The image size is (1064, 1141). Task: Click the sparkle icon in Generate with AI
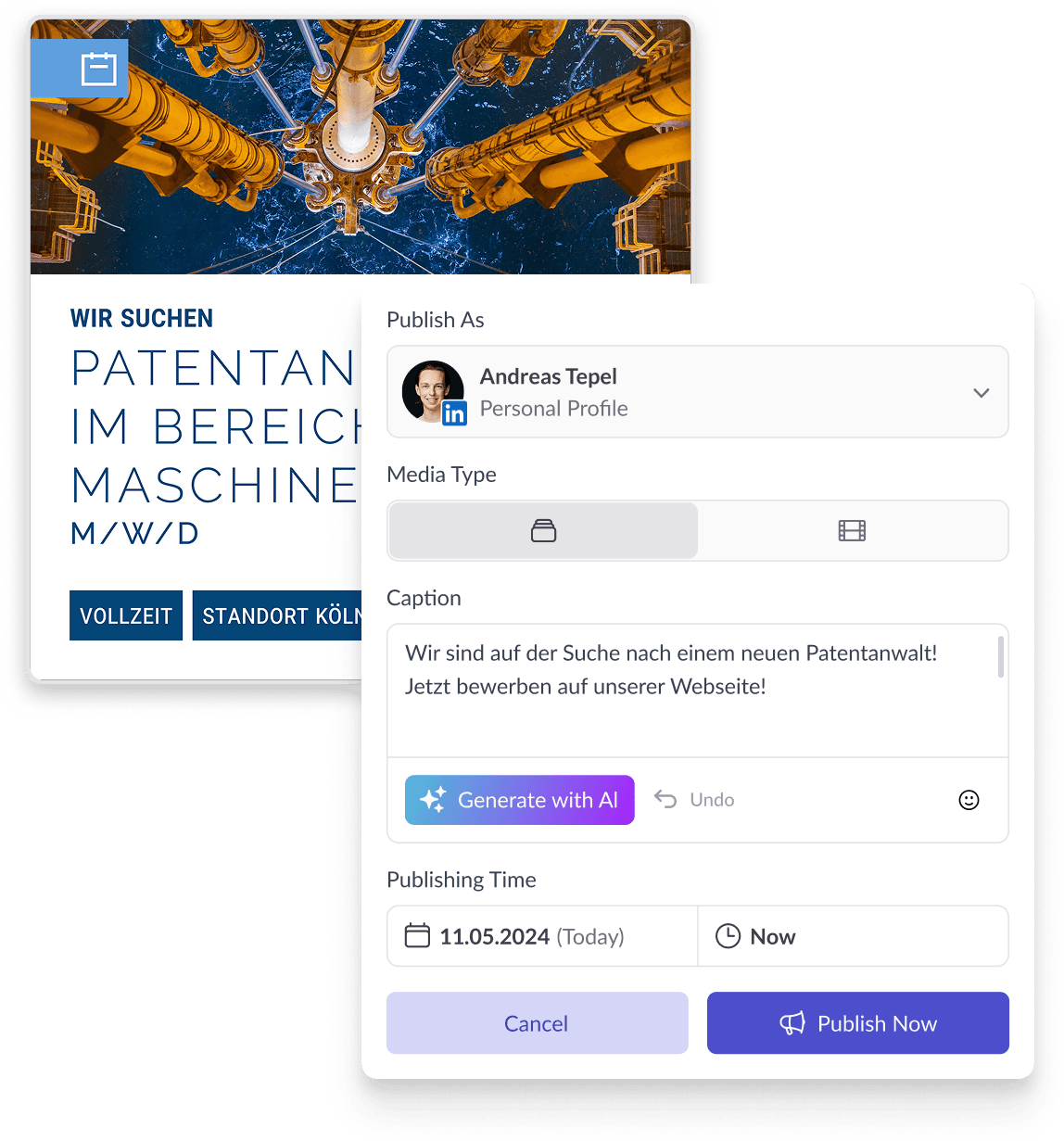[x=433, y=800]
